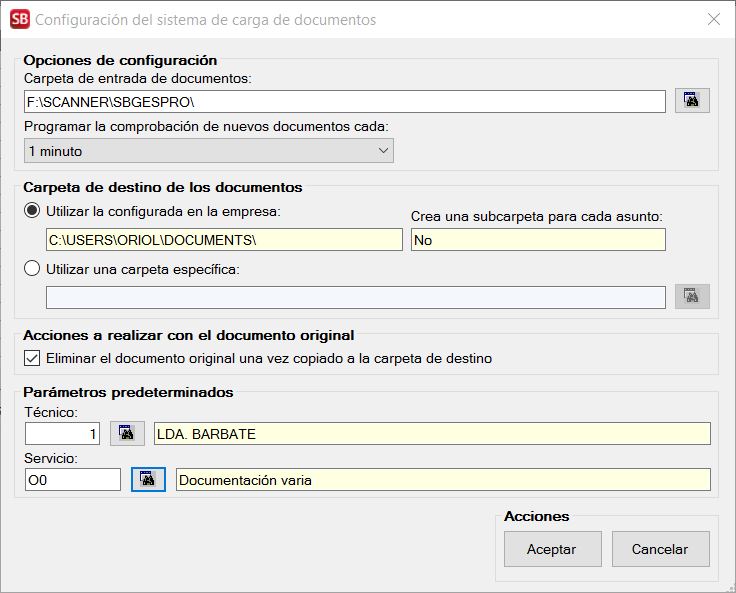This screenshot has width=736, height=593.
Task: Open the Servicio search lookup
Action: coord(149,480)
